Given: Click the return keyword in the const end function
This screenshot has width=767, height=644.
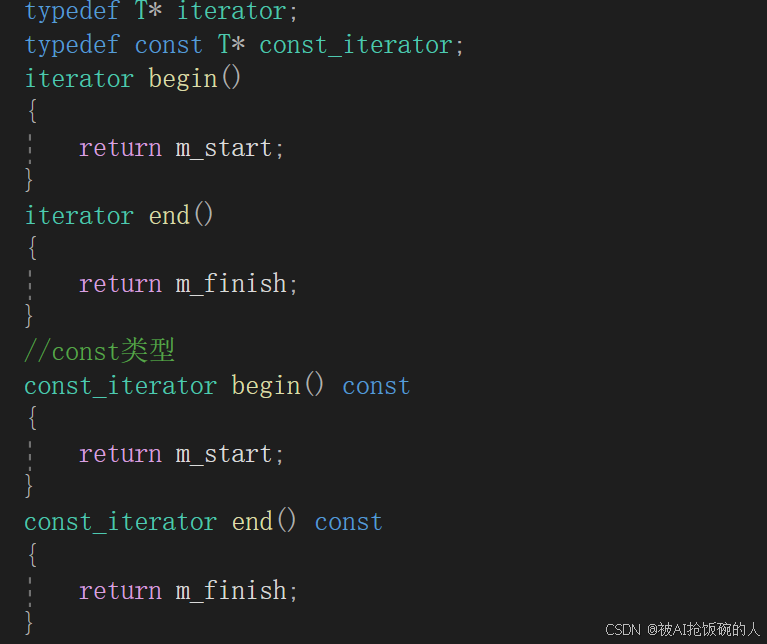Looking at the screenshot, I should point(120,591).
